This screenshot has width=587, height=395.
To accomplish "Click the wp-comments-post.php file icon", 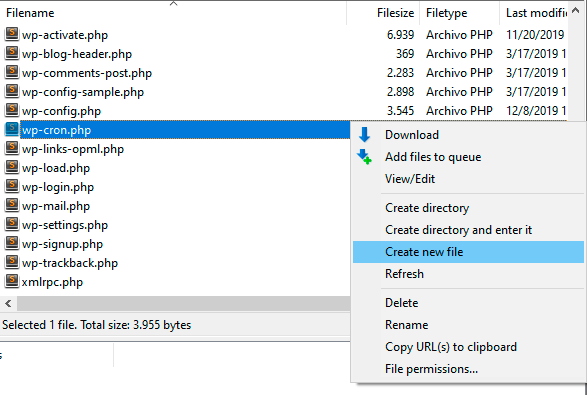I will pyautogui.click(x=12, y=73).
